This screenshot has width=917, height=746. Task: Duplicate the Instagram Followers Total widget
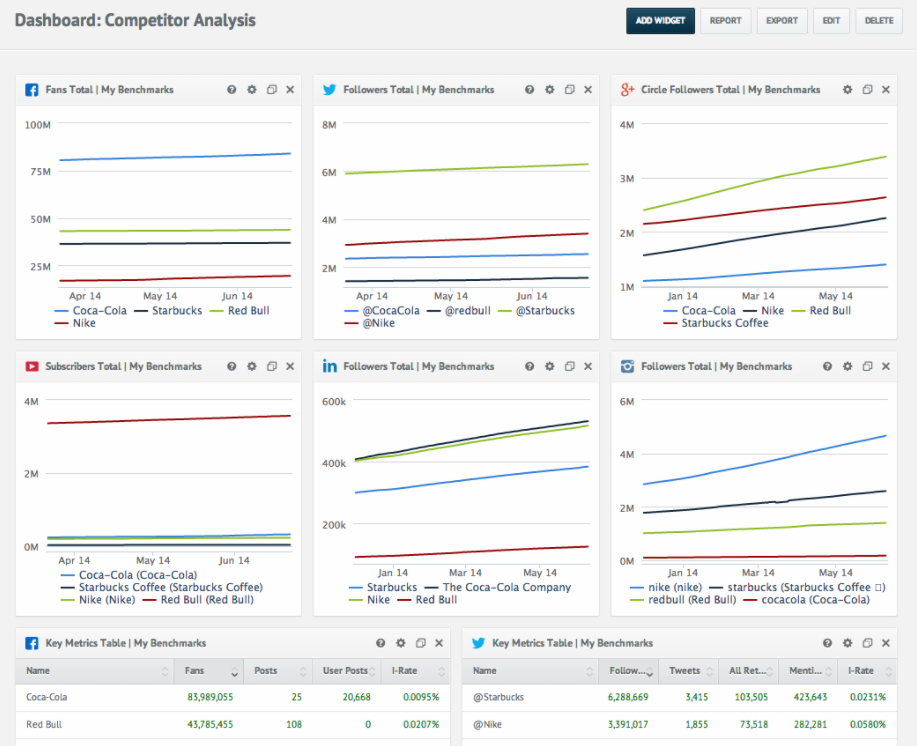(x=867, y=366)
